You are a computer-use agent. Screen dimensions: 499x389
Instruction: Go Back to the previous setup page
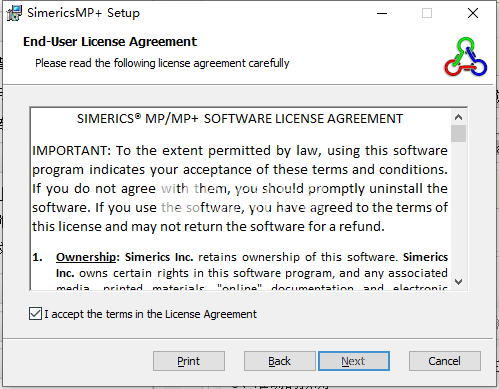tap(279, 361)
